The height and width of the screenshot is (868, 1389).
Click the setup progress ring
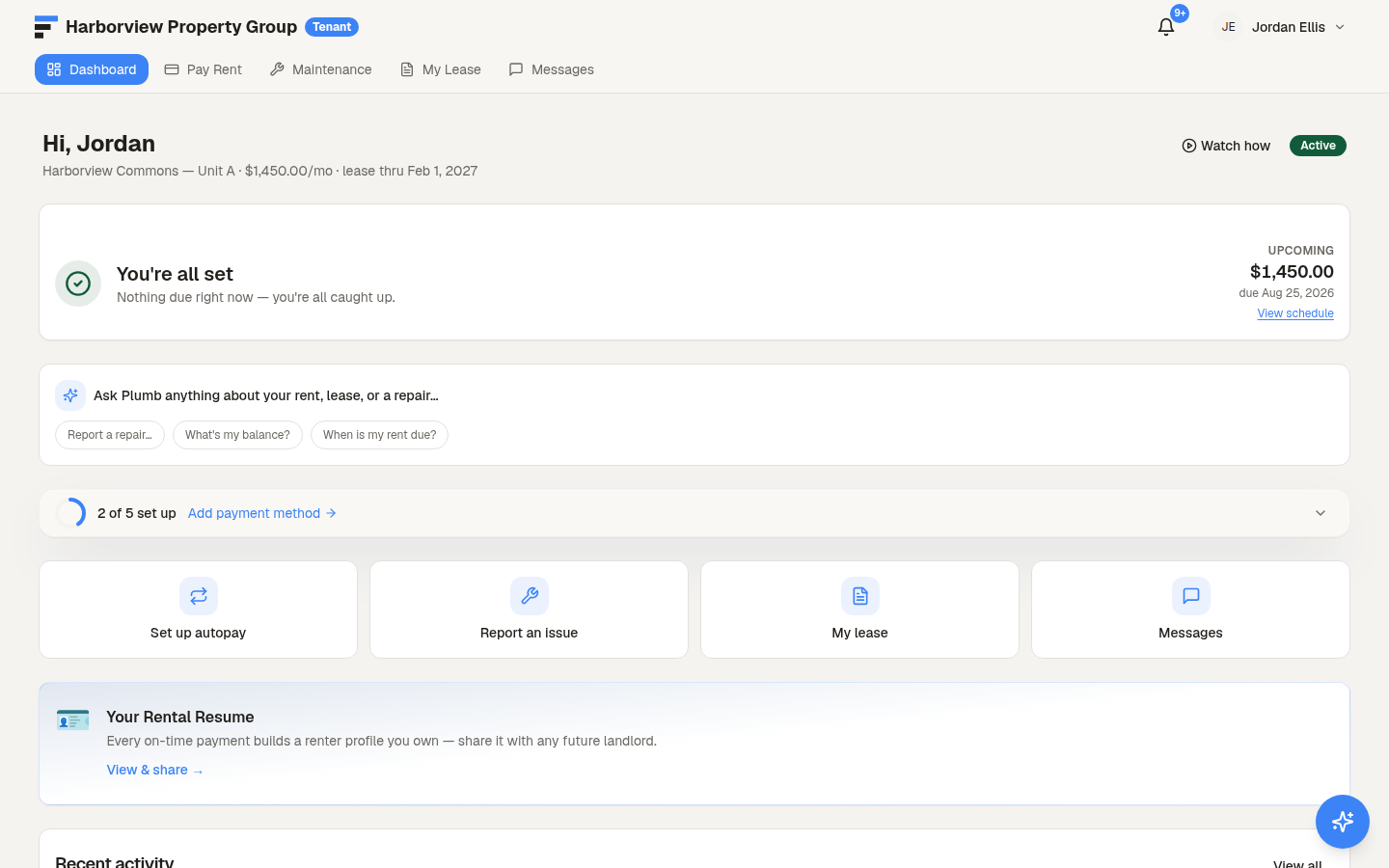click(70, 513)
